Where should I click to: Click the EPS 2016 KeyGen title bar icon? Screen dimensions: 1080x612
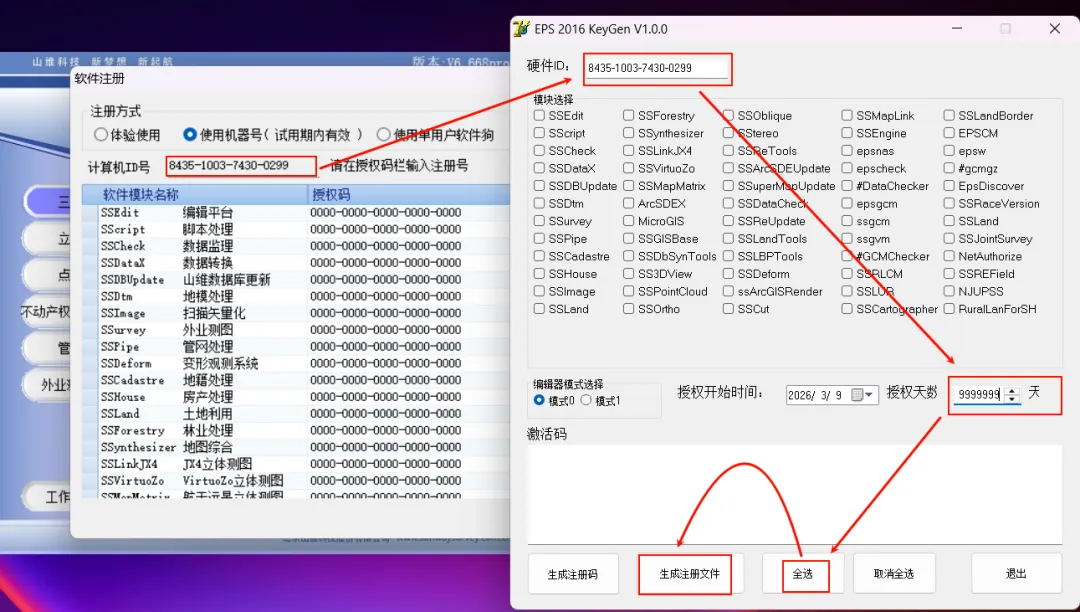pos(521,29)
